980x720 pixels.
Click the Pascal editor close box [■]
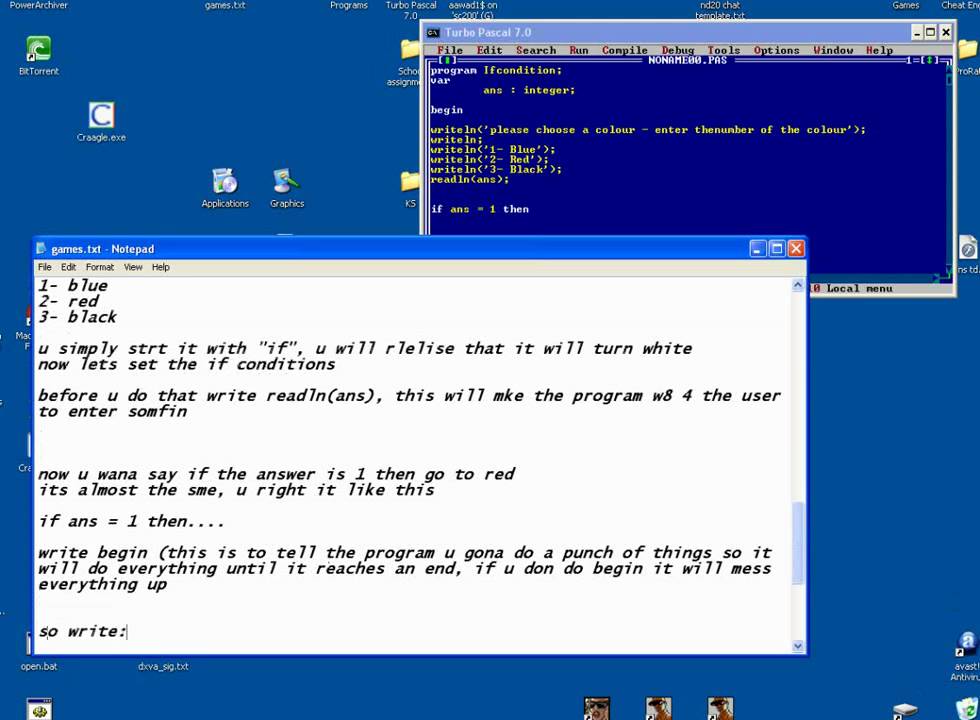click(x=447, y=60)
